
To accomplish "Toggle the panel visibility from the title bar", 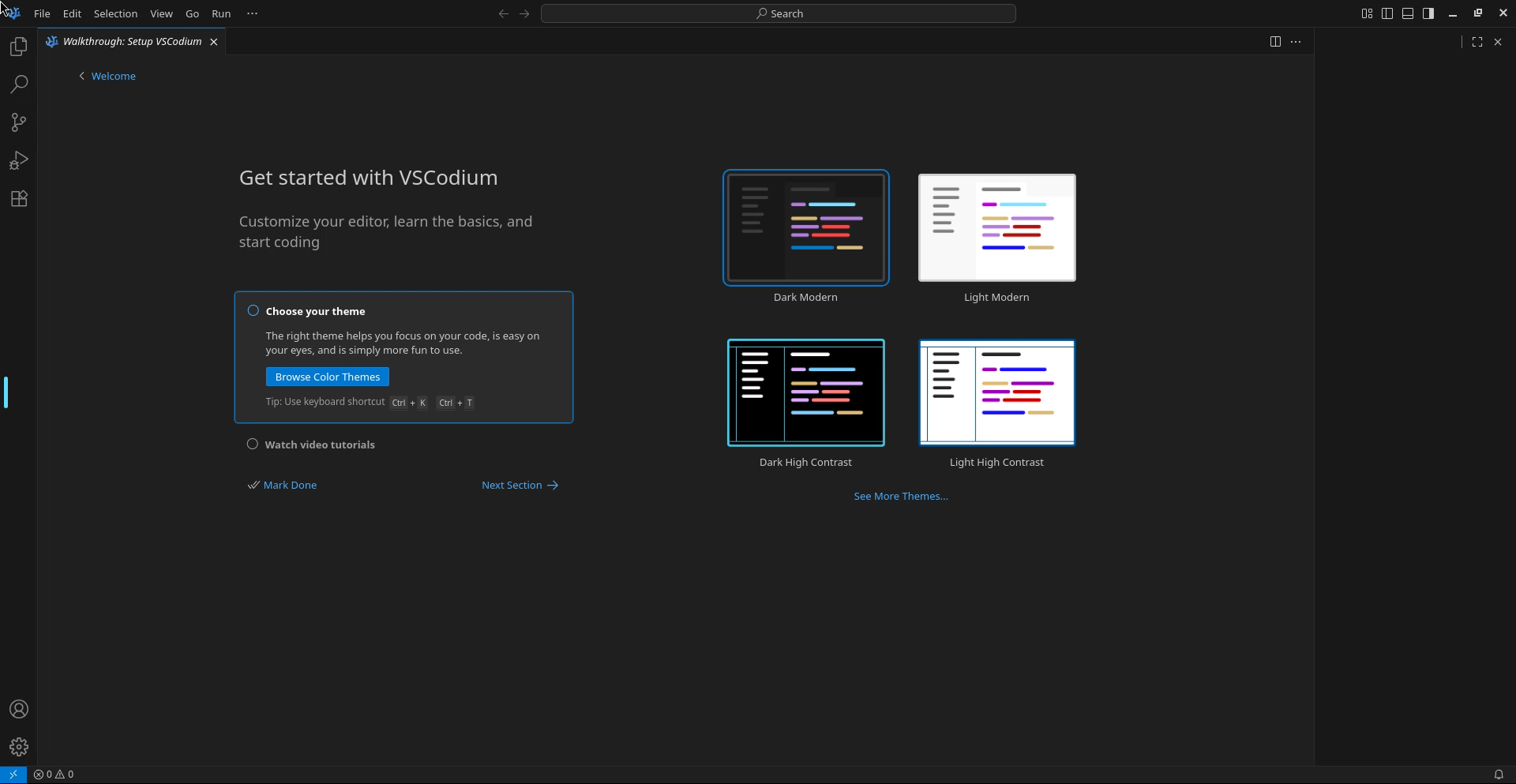I will click(x=1408, y=13).
